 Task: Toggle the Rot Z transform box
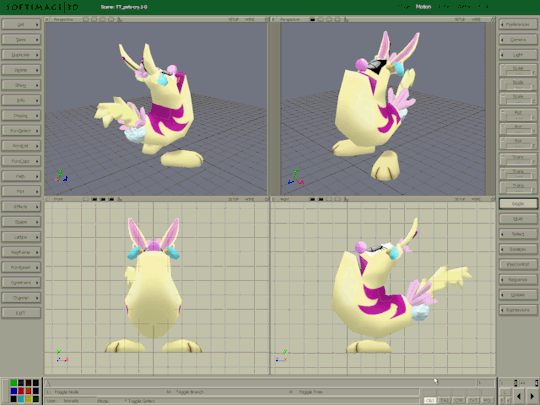pos(518,143)
